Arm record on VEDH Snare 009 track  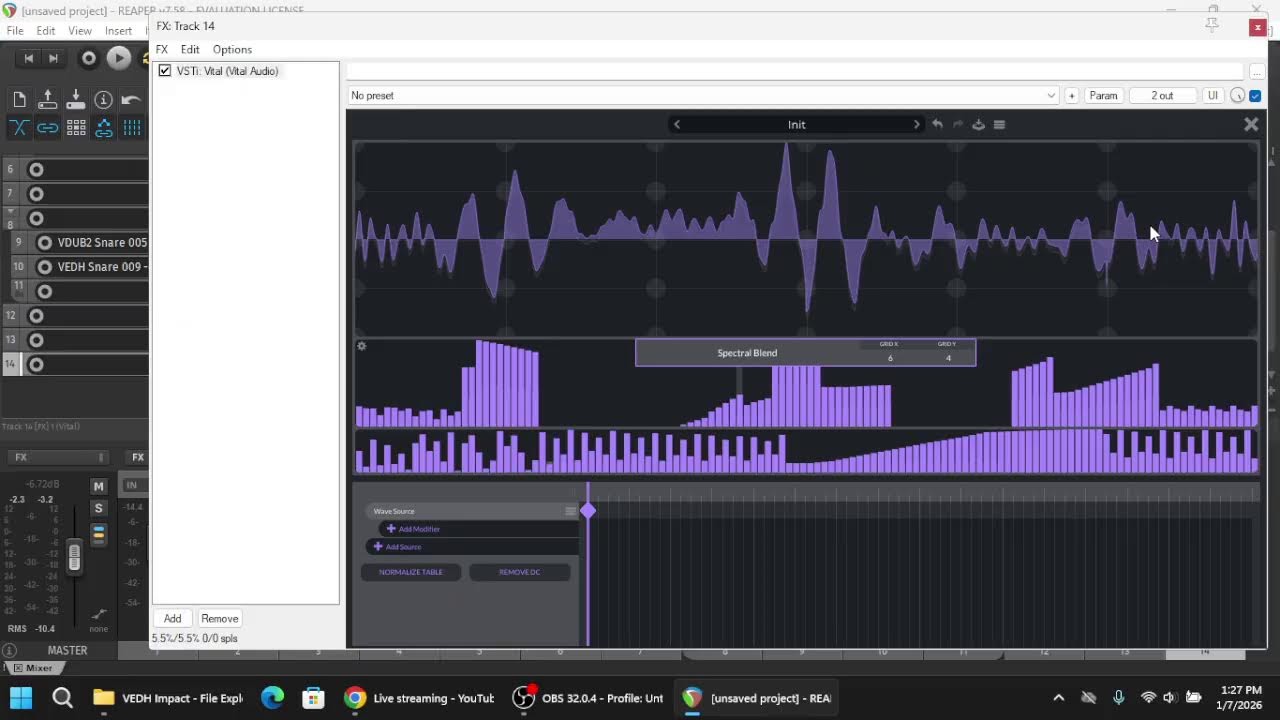click(x=44, y=267)
